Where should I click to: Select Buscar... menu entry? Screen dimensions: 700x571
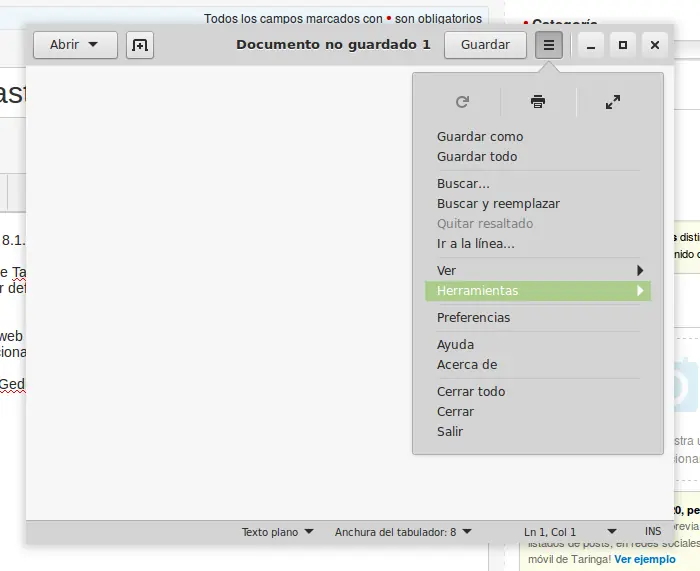[538, 183]
